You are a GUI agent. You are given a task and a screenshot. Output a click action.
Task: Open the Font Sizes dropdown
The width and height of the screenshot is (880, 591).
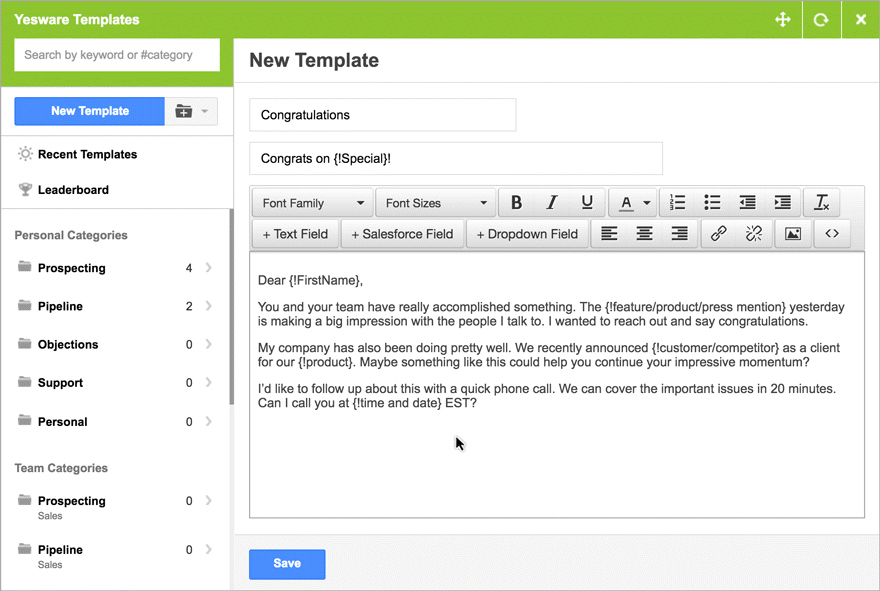tap(436, 203)
